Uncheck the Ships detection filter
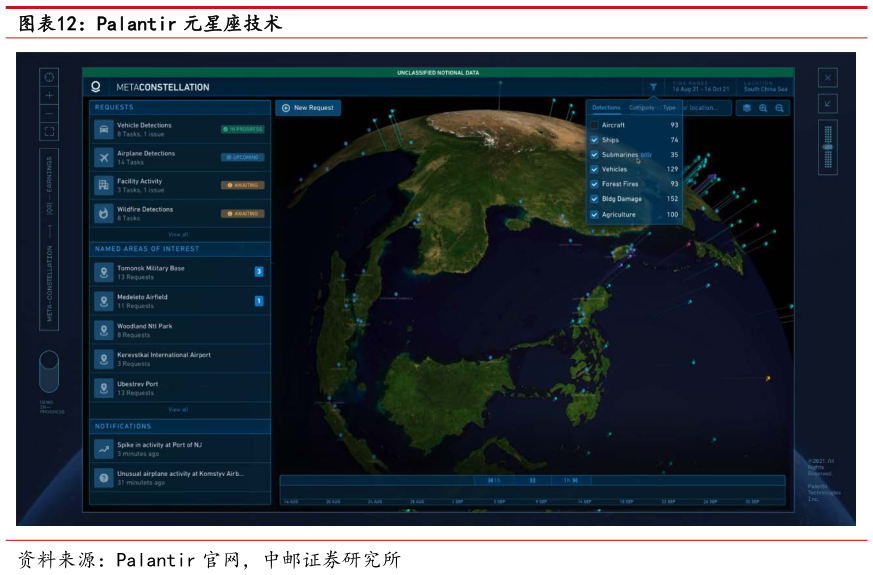873x575 pixels. pyautogui.click(x=594, y=140)
